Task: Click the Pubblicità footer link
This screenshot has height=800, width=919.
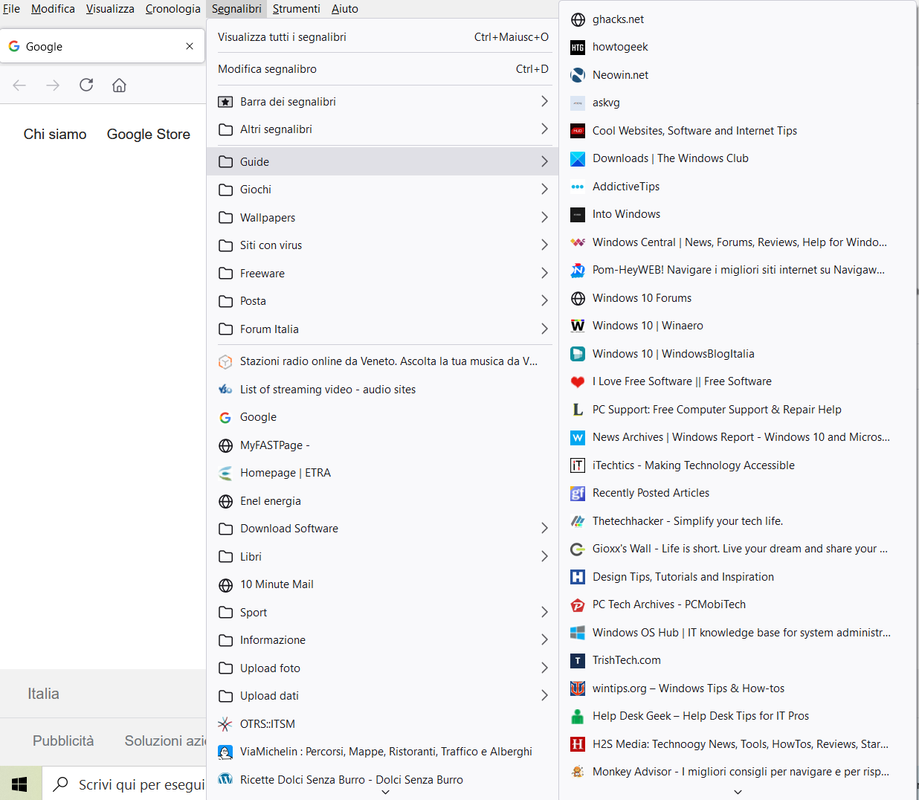Action: click(63, 741)
